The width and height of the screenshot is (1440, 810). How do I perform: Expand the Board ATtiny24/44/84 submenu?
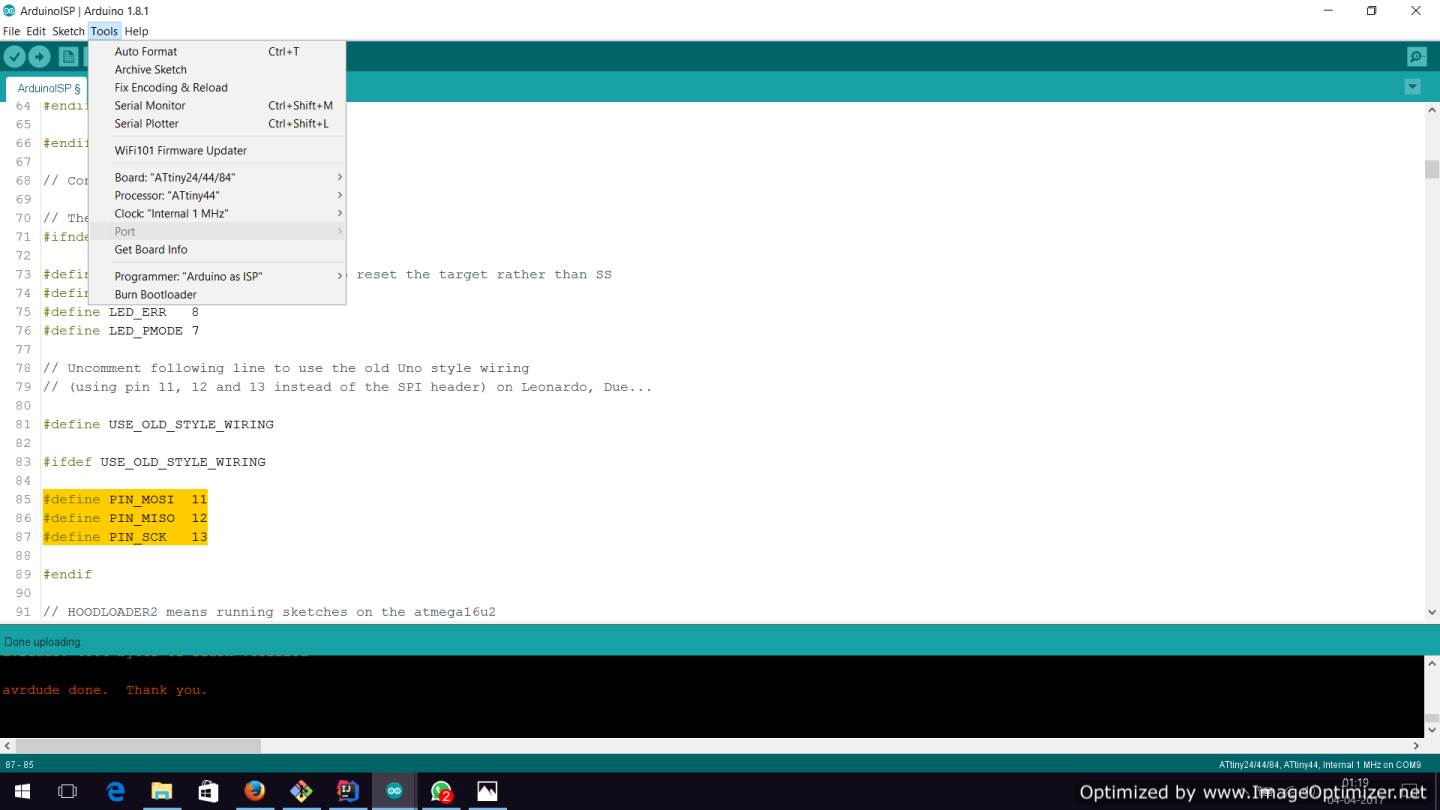pos(217,177)
